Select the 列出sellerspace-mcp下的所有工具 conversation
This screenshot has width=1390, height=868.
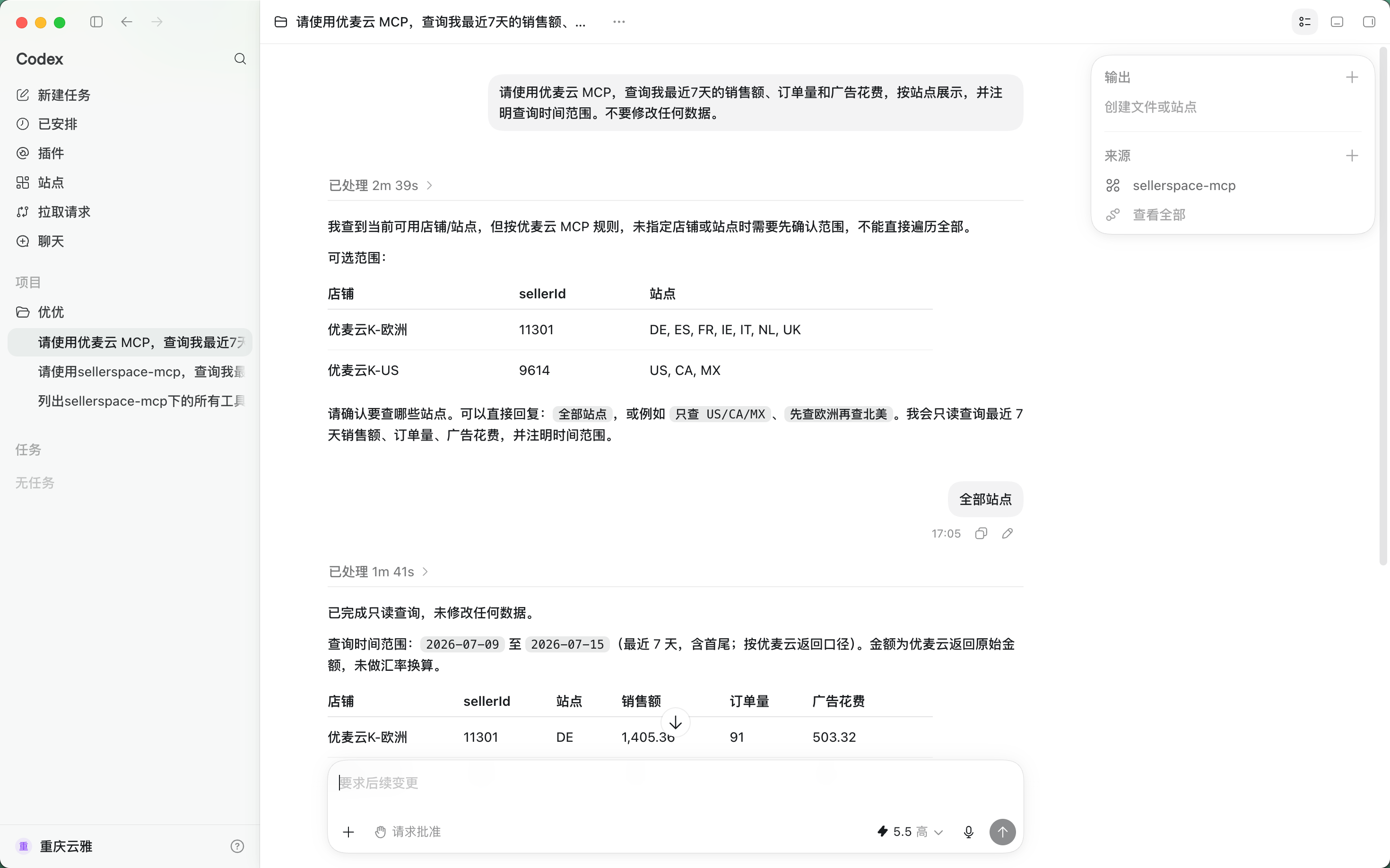point(130,401)
